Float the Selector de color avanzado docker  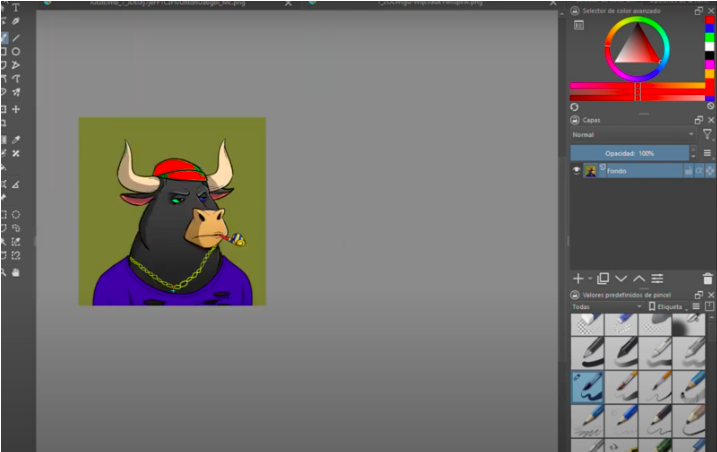click(x=698, y=11)
